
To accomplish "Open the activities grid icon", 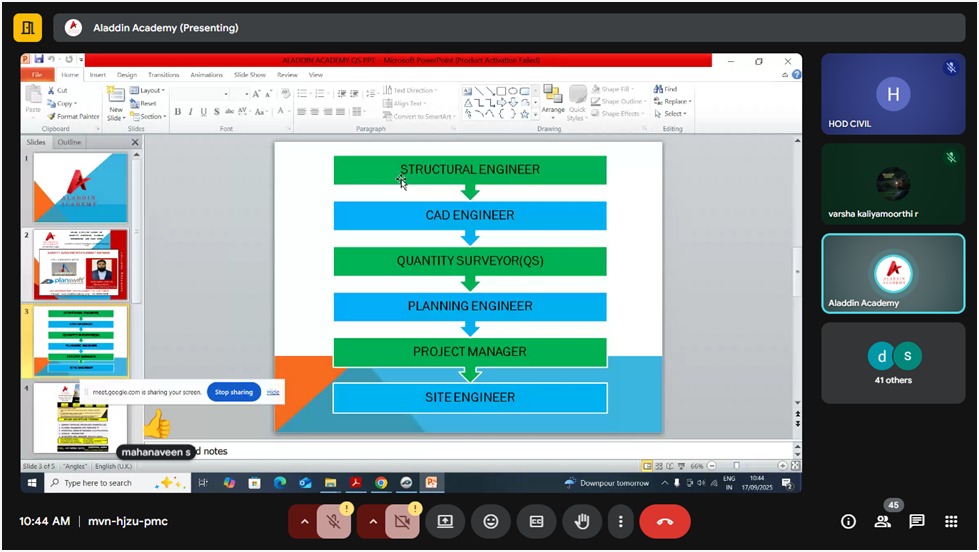I will click(x=950, y=521).
